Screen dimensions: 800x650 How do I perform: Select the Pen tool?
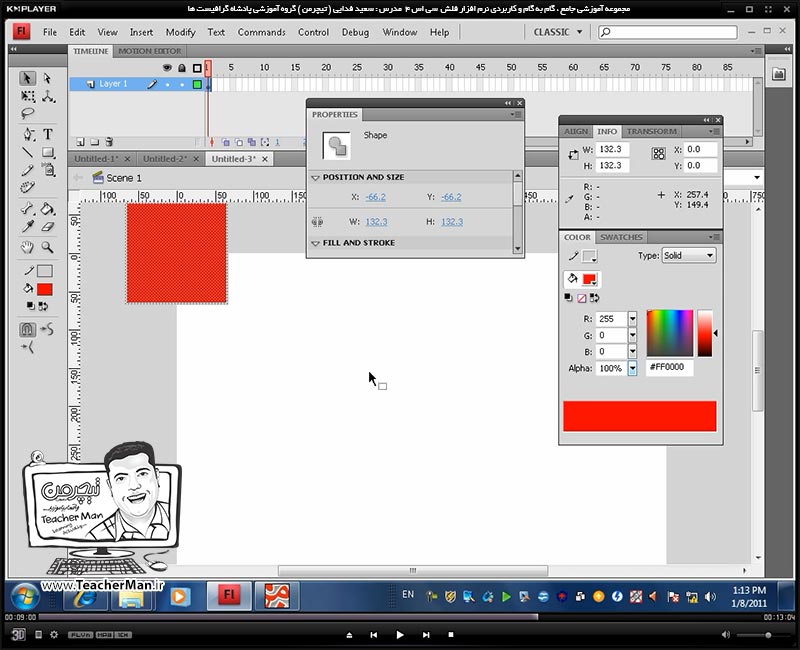28,134
